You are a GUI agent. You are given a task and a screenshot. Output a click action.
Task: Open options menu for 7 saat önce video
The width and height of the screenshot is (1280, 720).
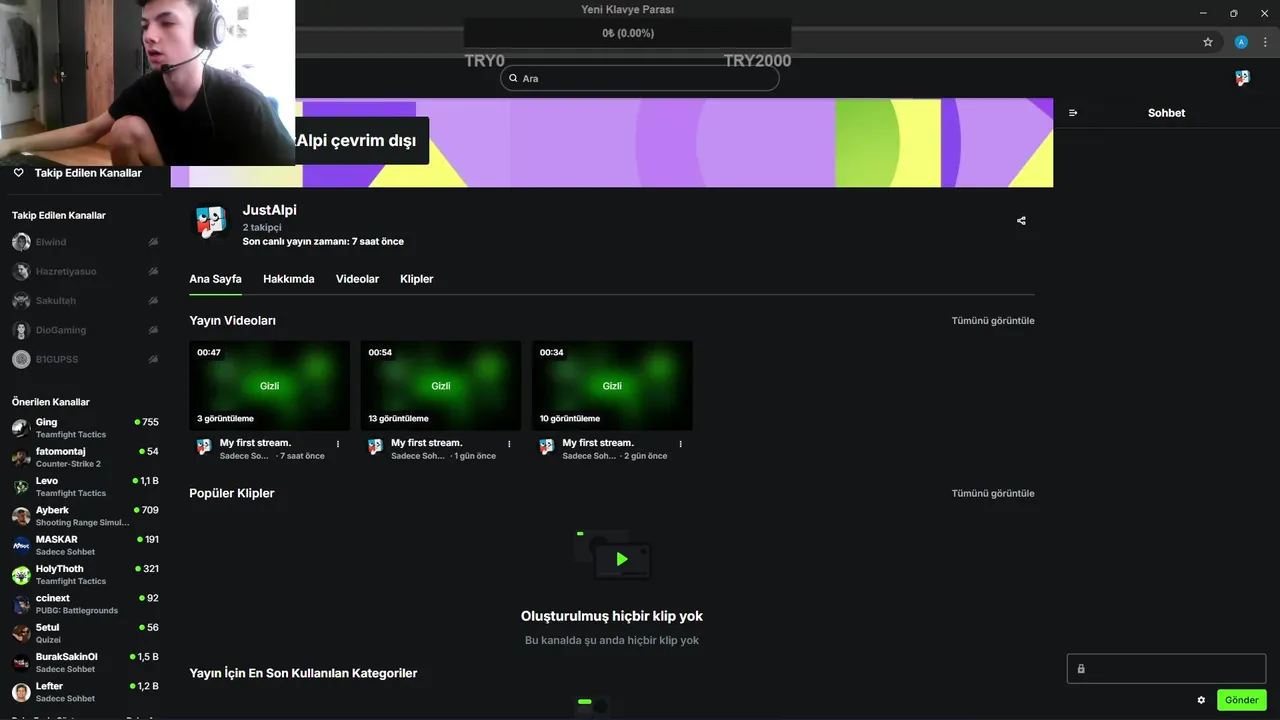coord(337,444)
